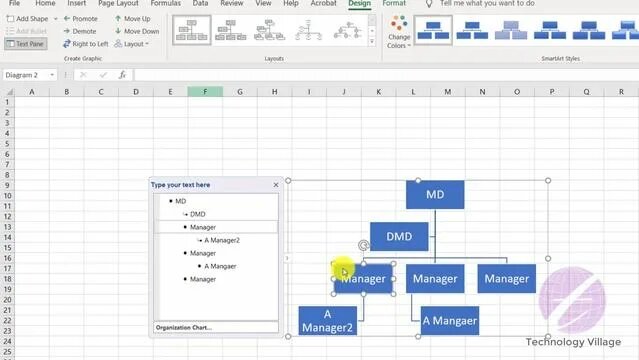Select the DMD box in the diagram

(399, 236)
